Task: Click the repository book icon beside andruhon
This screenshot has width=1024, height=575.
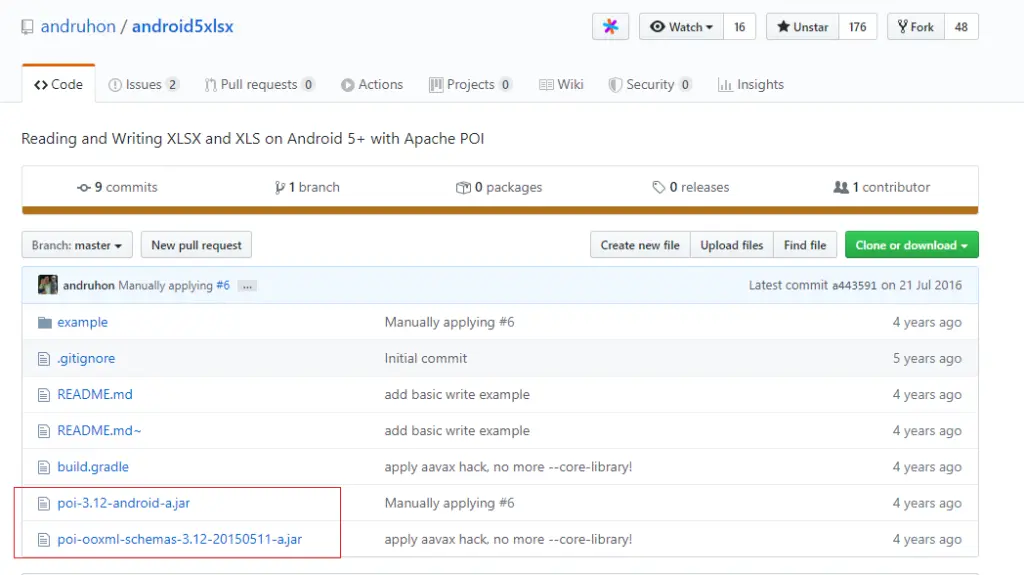Action: 27,27
